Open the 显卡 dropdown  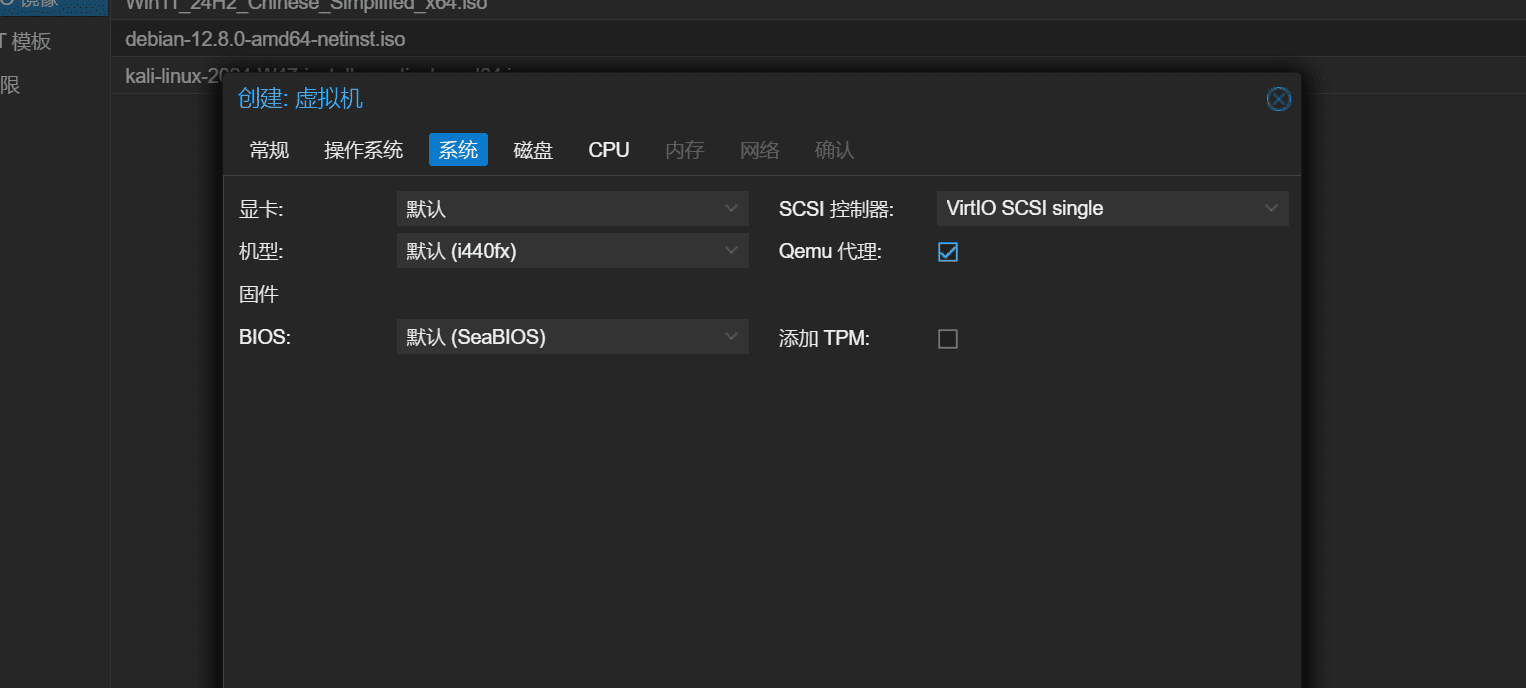(x=572, y=208)
